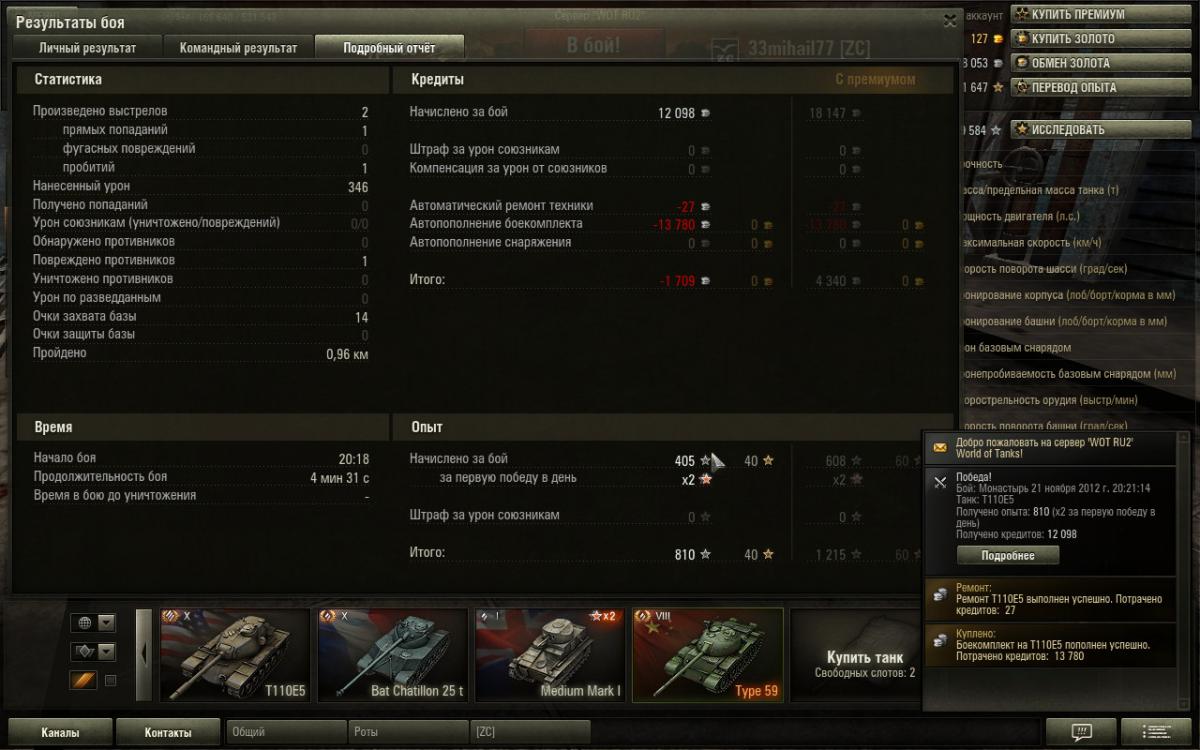Select the Type 59 tank thumbnail
Image resolution: width=1200 pixels, height=750 pixels.
[x=707, y=655]
